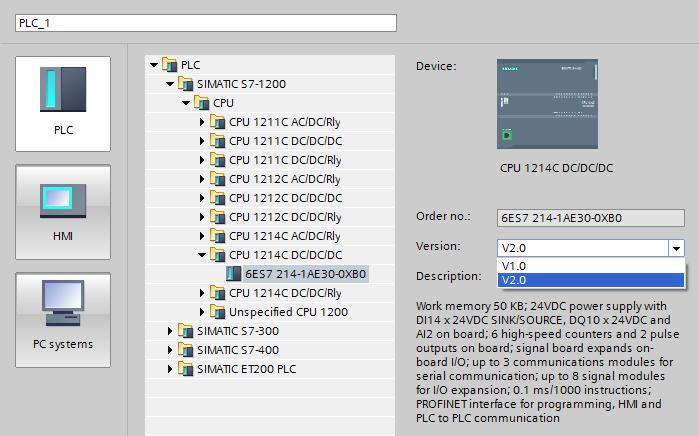
Task: Select the SIMATIC ET200 PLC label
Action: click(x=246, y=369)
